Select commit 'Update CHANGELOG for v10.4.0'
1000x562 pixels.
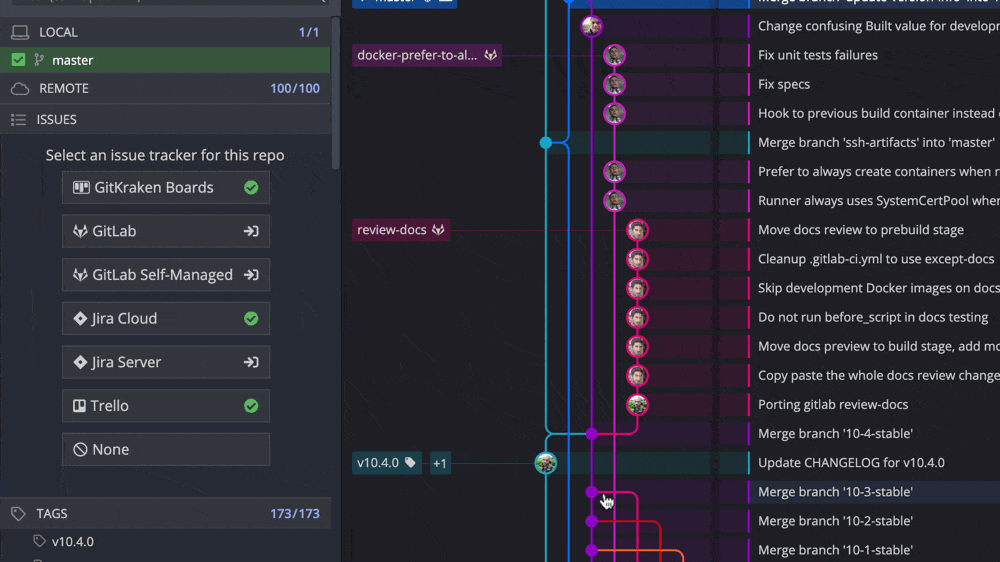[851, 463]
